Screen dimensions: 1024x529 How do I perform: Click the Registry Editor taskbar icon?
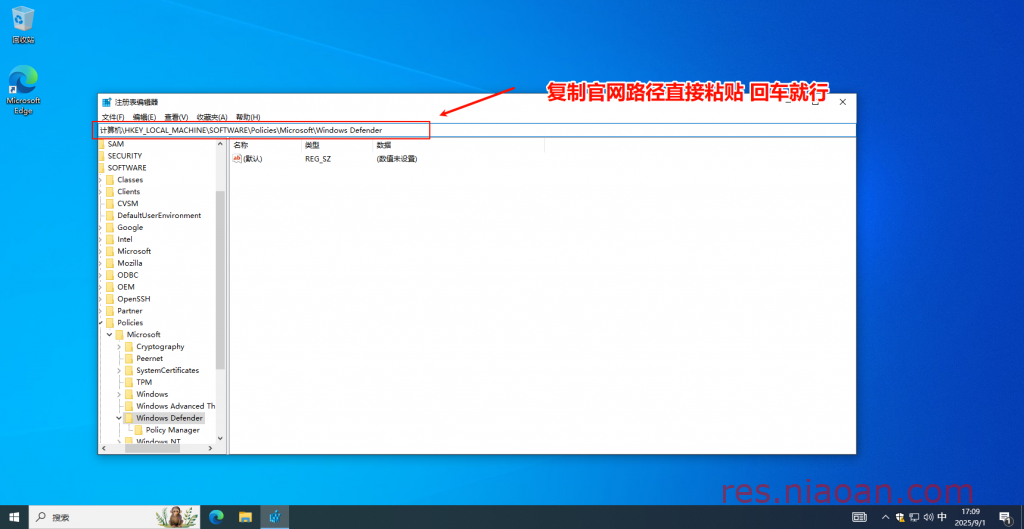click(x=275, y=517)
